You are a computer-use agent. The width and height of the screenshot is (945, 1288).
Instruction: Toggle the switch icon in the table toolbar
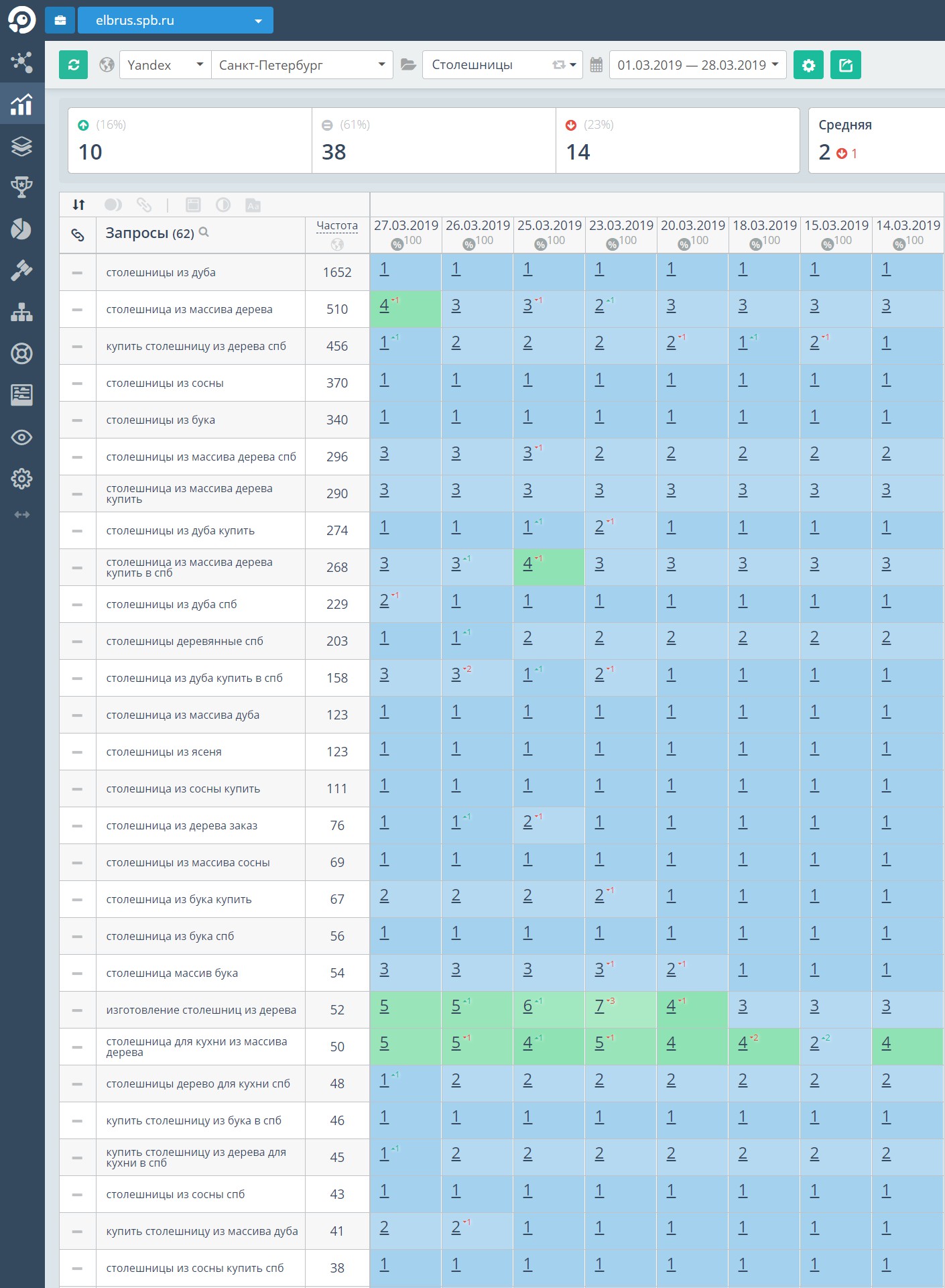pyautogui.click(x=113, y=205)
